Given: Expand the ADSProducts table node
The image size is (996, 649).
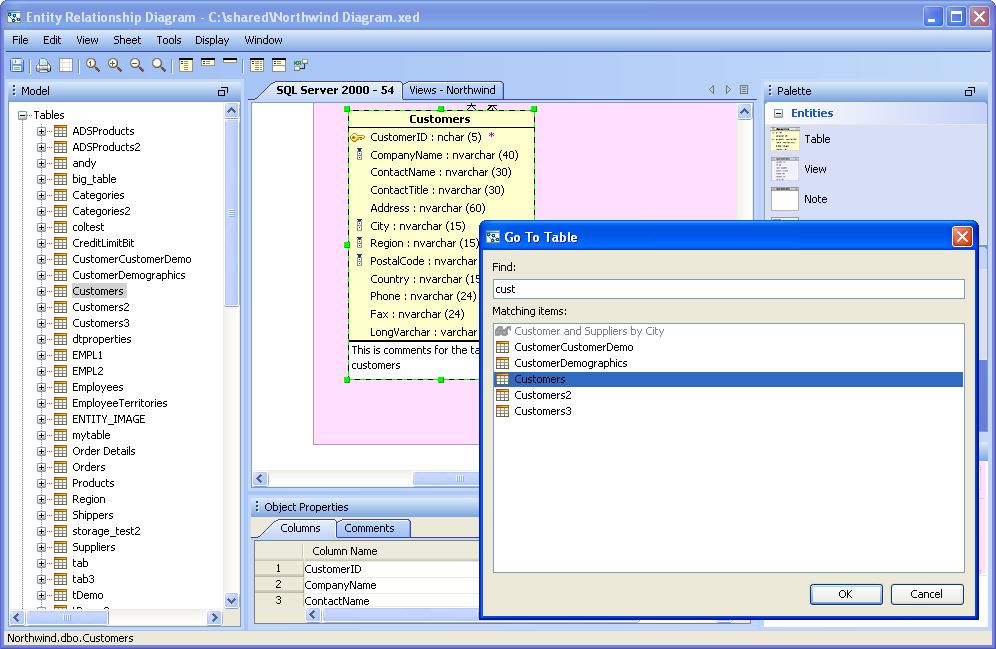Looking at the screenshot, I should [41, 131].
